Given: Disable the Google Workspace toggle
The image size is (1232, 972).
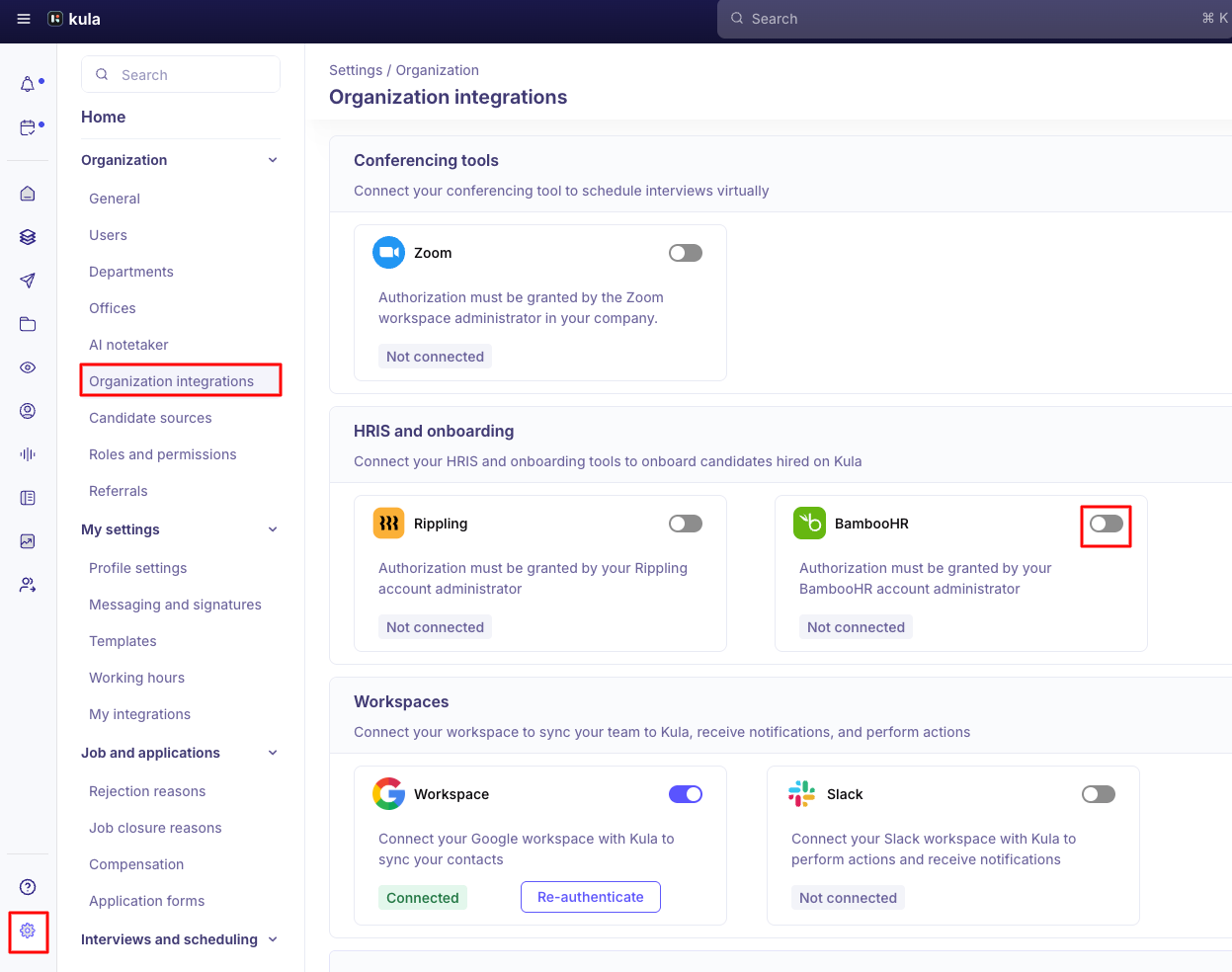Looking at the screenshot, I should (685, 794).
